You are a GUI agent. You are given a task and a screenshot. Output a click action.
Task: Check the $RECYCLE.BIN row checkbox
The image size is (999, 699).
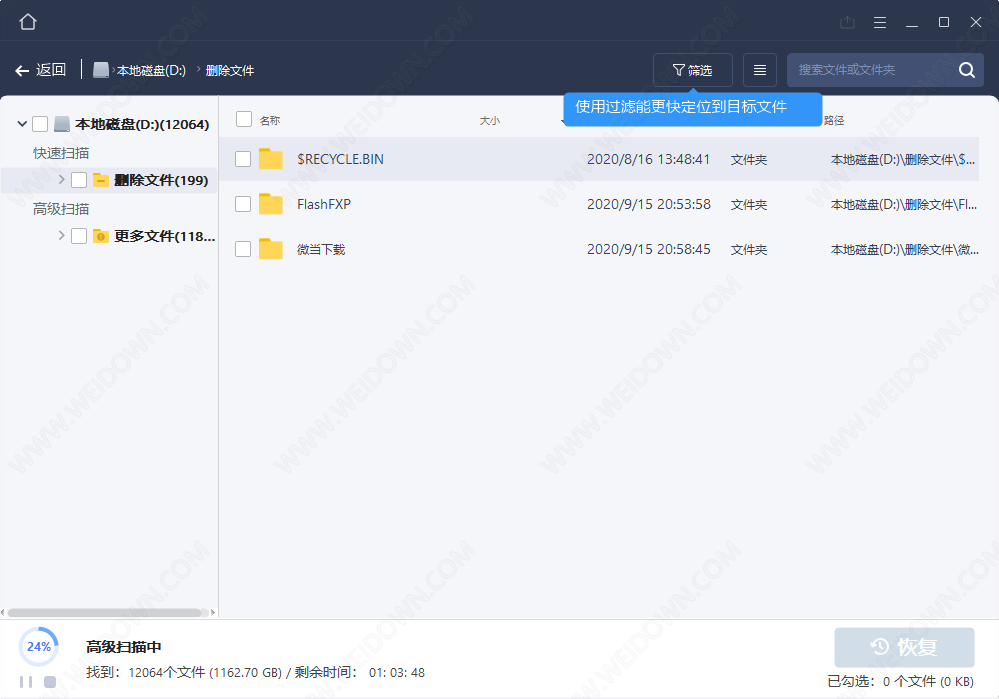(x=243, y=159)
